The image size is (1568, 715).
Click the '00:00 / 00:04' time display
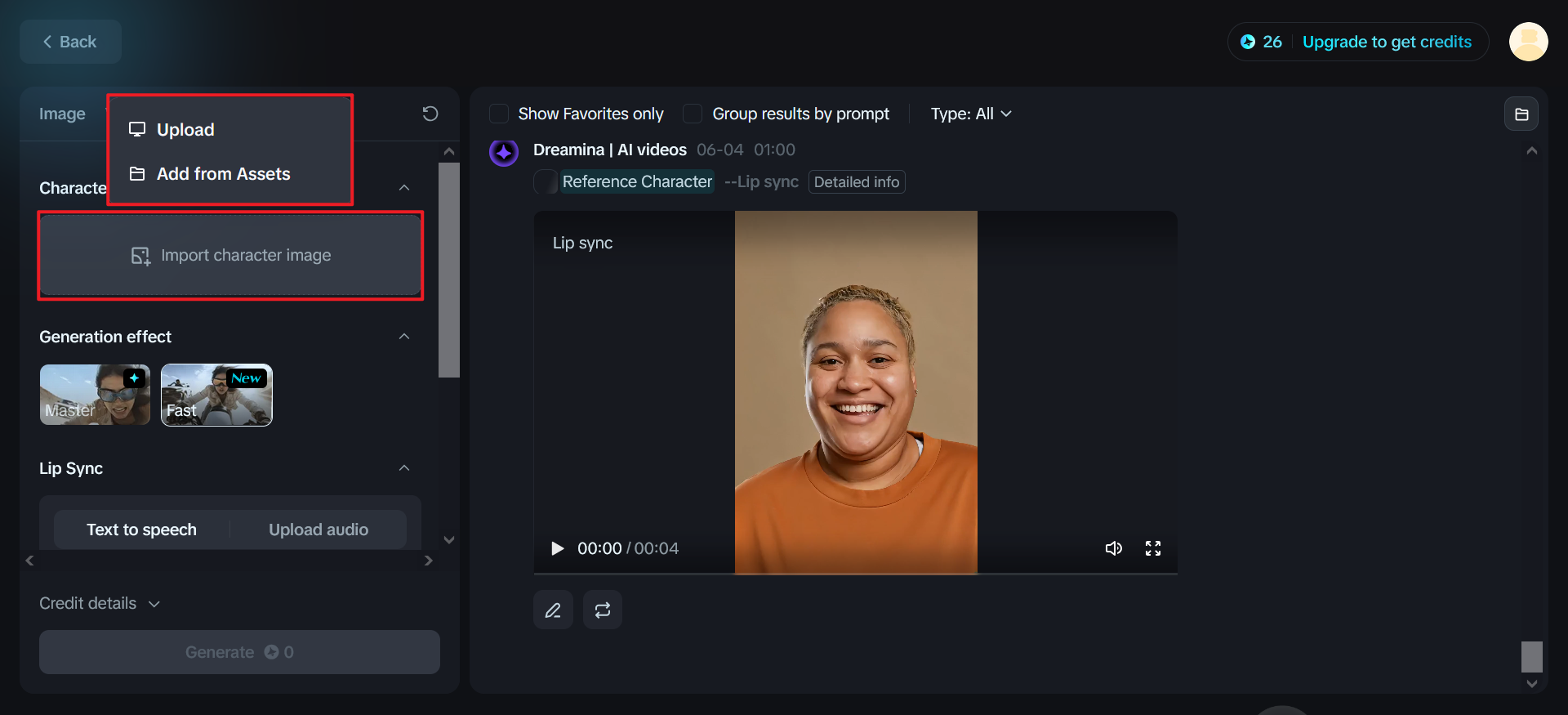[x=628, y=548]
